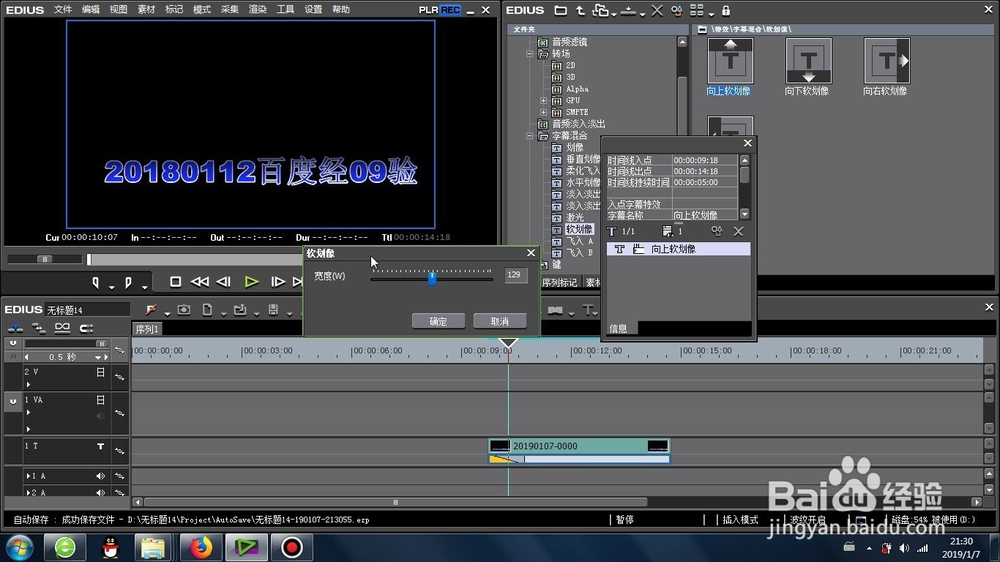Open settings icon in information panel
1000x562 pixels.
717,231
